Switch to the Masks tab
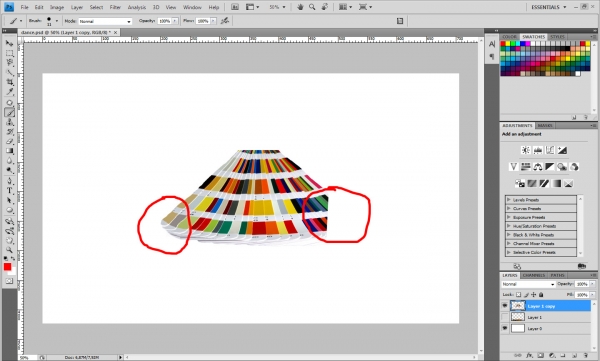The image size is (600, 361). tap(545, 126)
